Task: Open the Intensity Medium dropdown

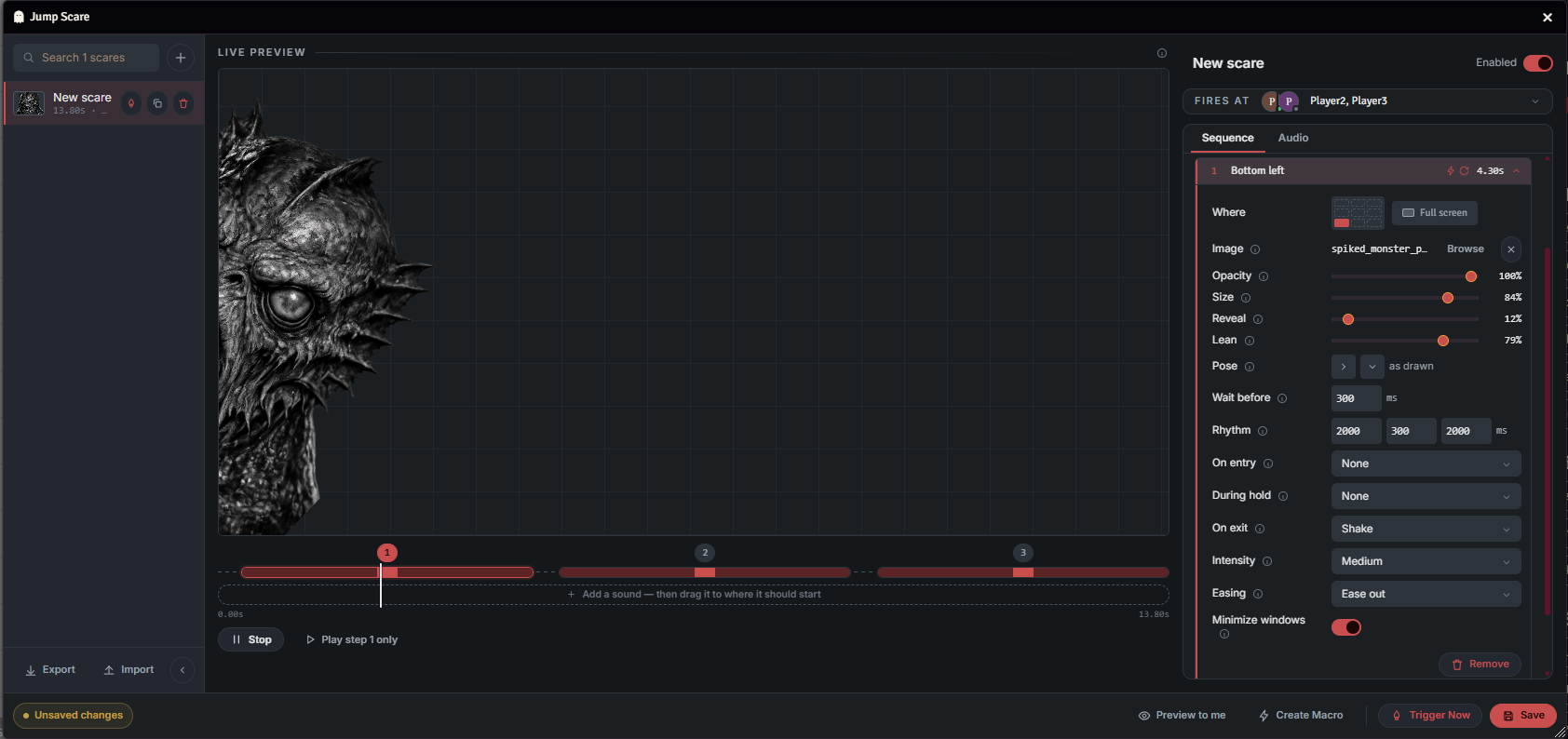Action: point(1426,561)
